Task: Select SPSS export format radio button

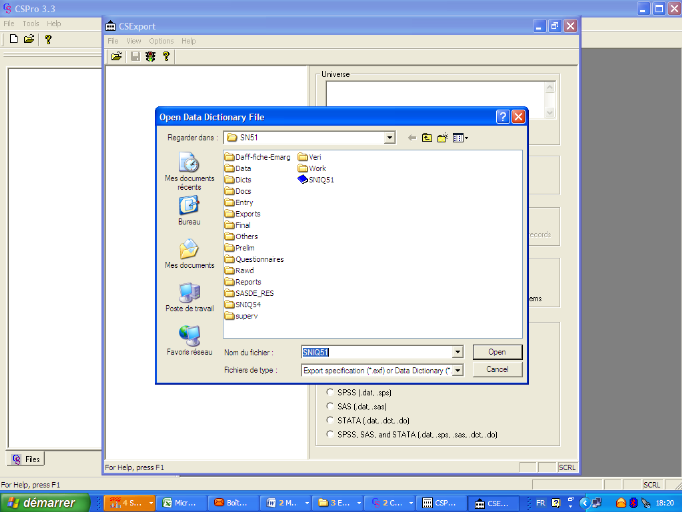Action: 331,393
